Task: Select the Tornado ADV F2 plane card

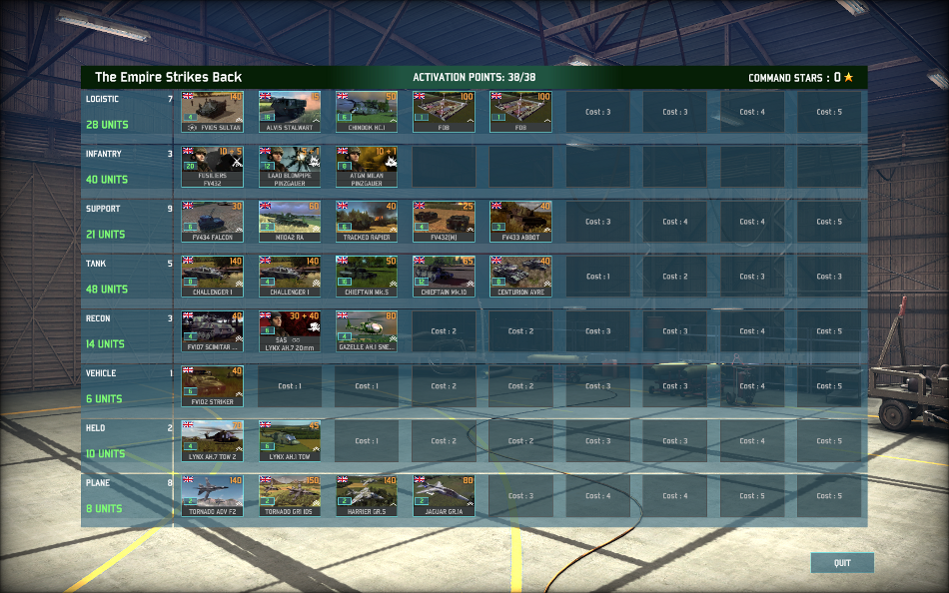Action: point(212,496)
